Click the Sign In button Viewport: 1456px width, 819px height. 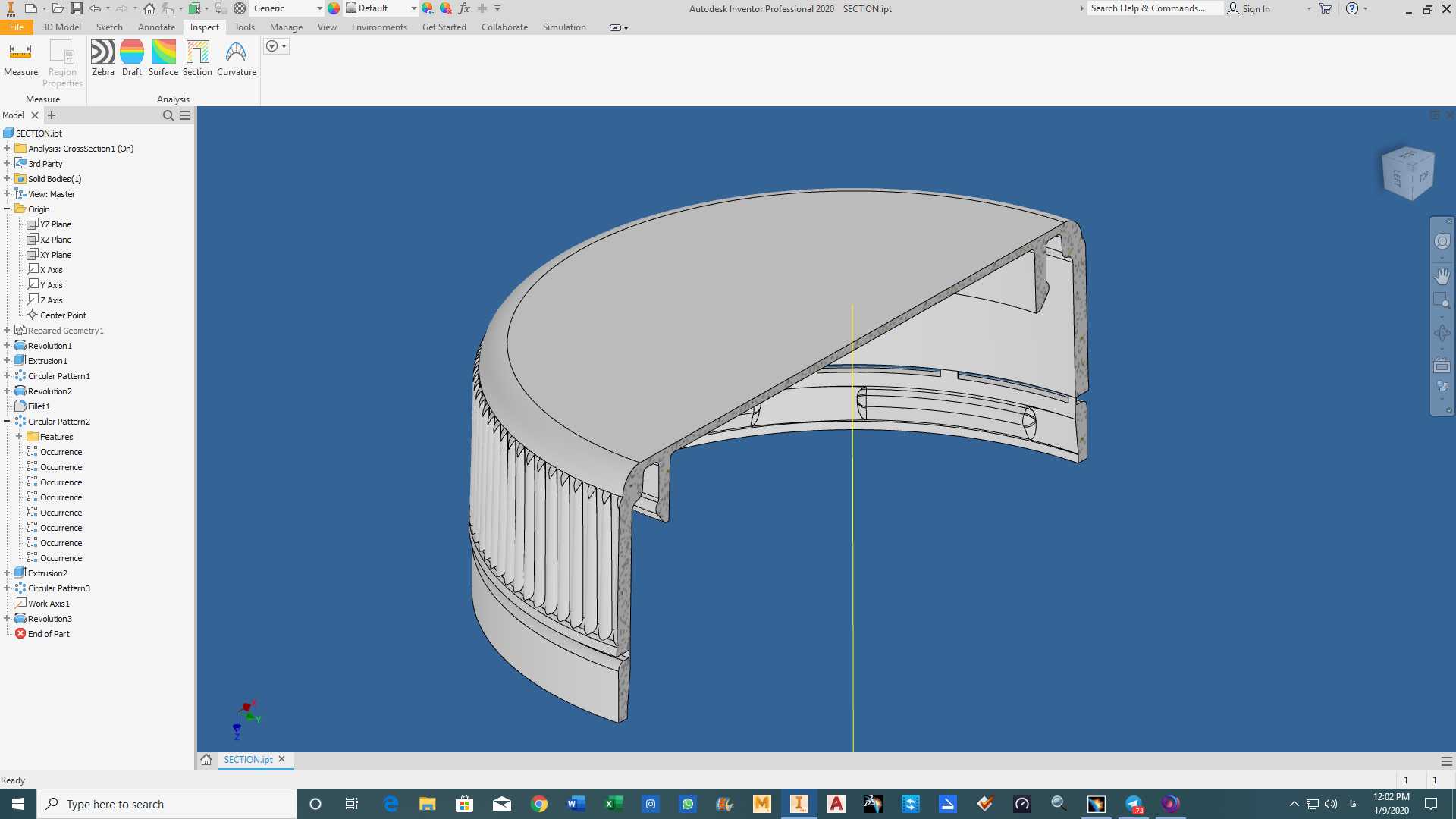[1249, 8]
